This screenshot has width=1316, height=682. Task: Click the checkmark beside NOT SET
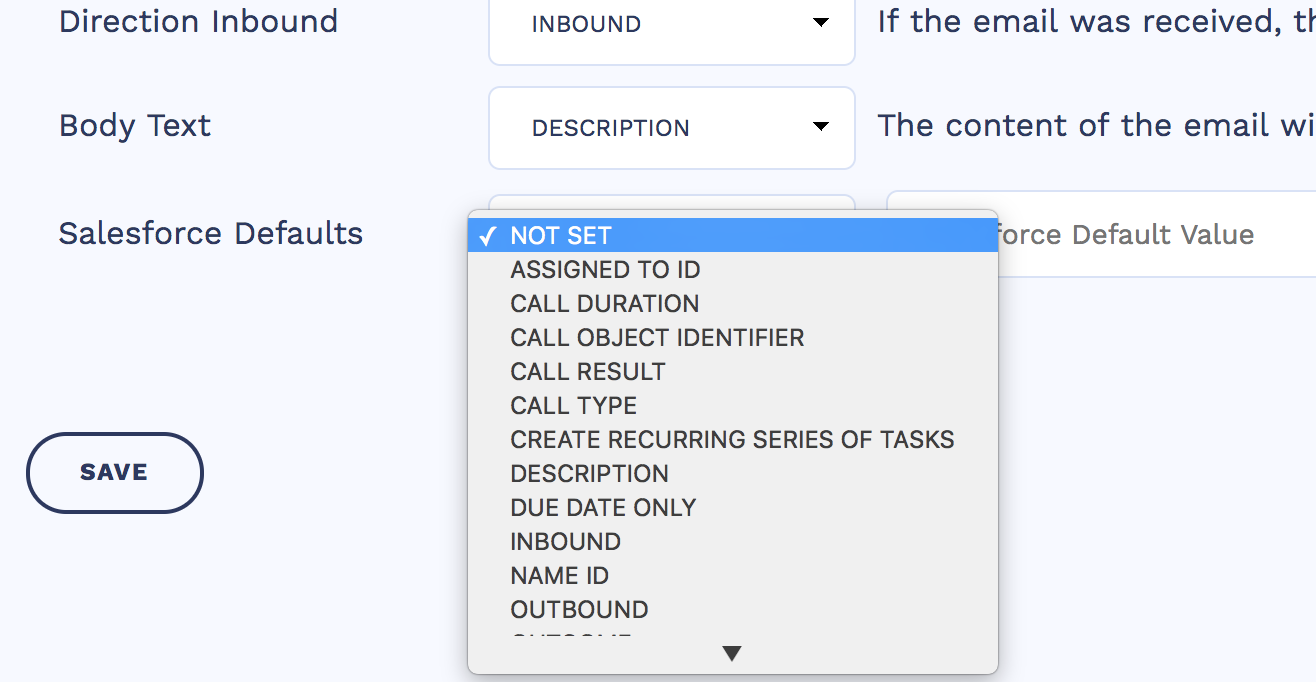(x=488, y=236)
